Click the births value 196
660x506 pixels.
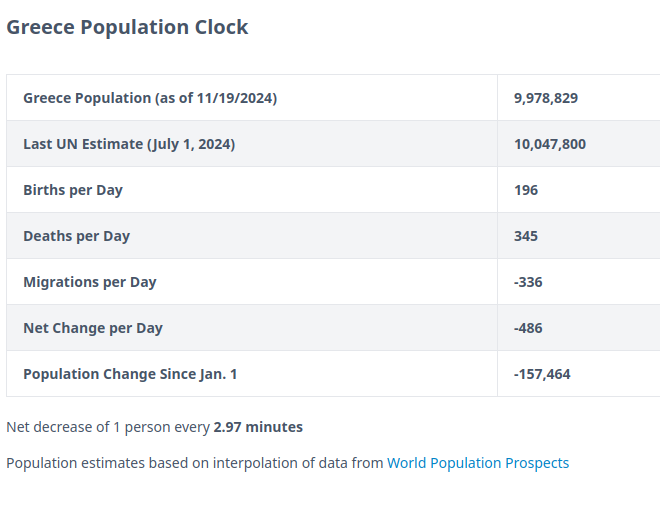tap(526, 190)
